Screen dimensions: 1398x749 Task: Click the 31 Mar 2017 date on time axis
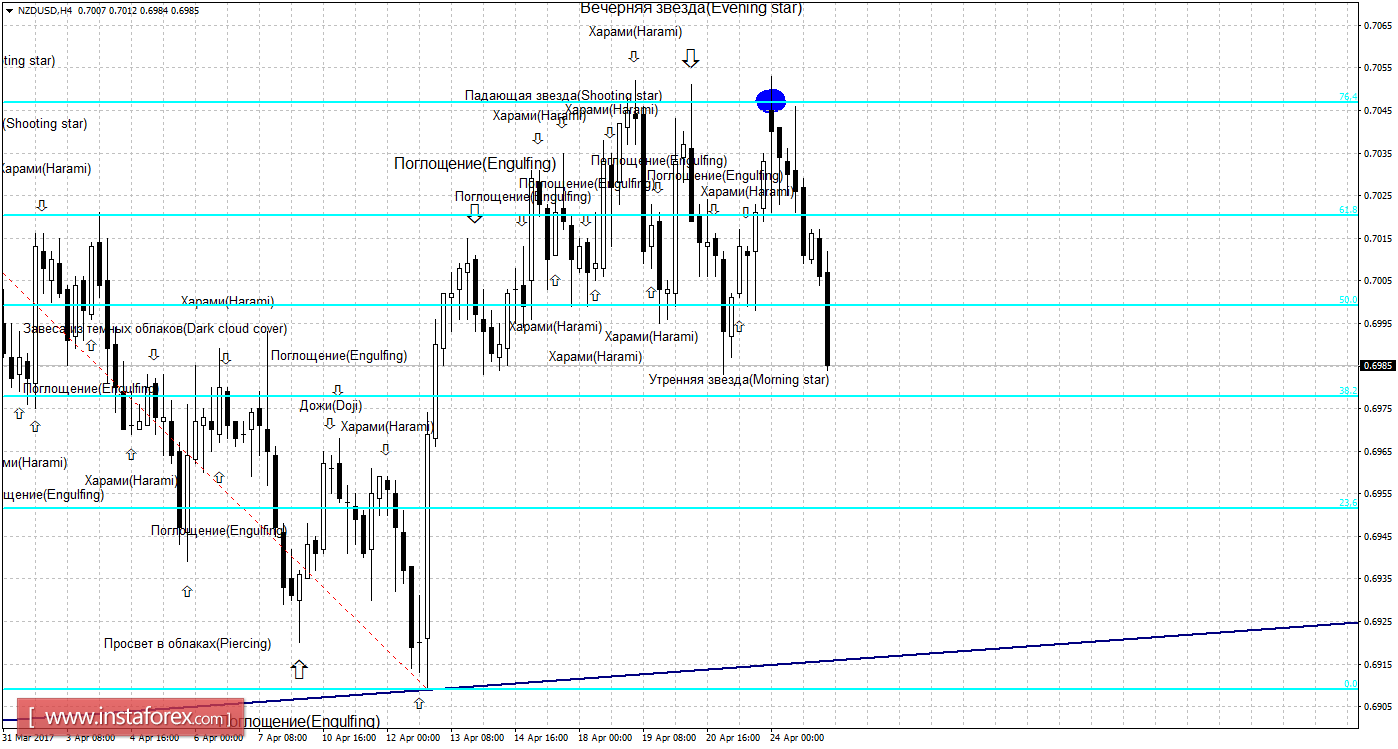point(29,738)
